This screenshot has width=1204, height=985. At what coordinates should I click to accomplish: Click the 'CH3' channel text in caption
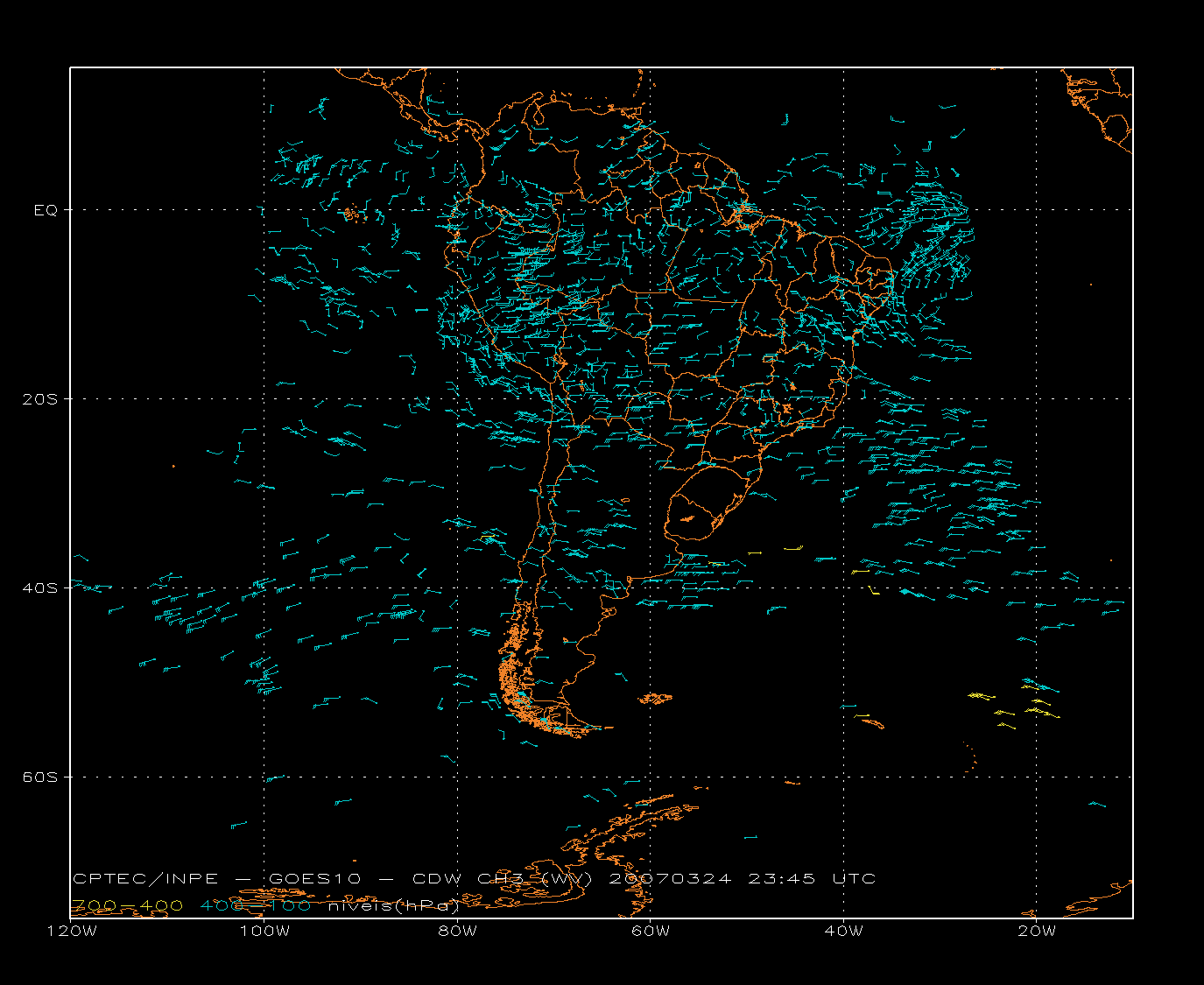coord(500,879)
